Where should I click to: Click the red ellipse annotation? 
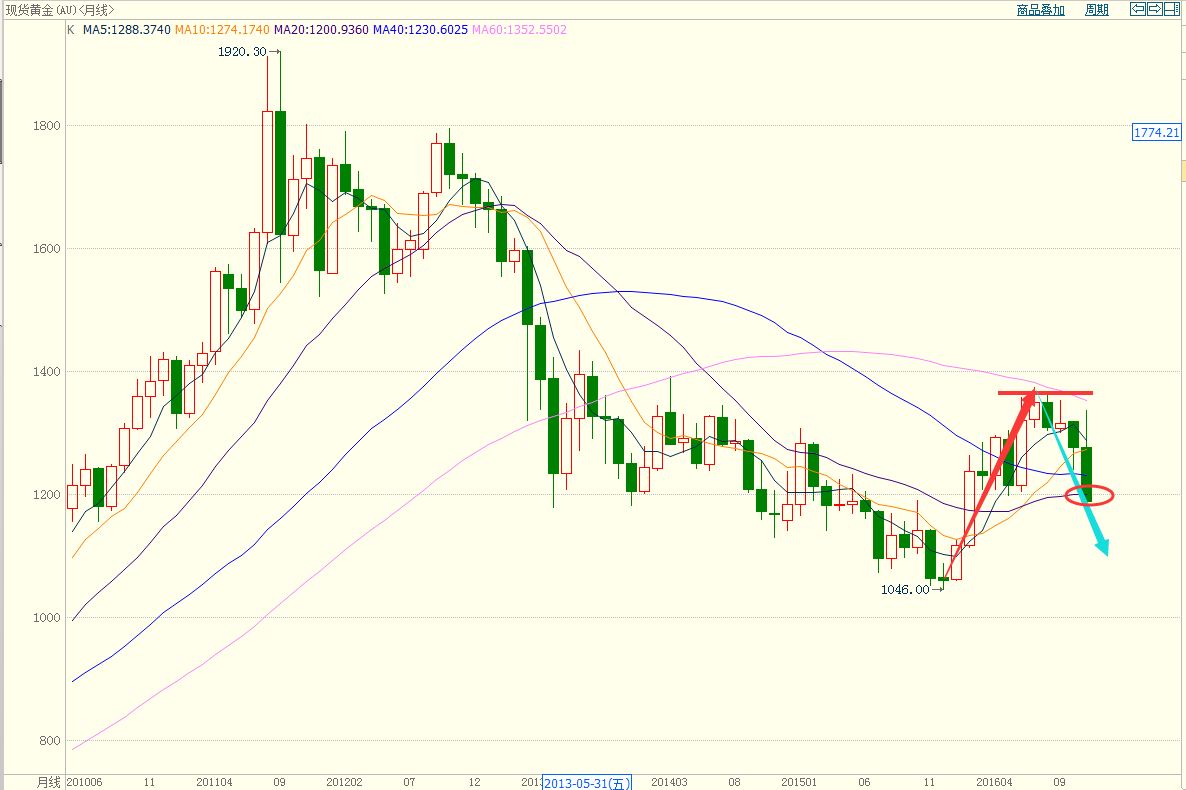tap(1088, 495)
